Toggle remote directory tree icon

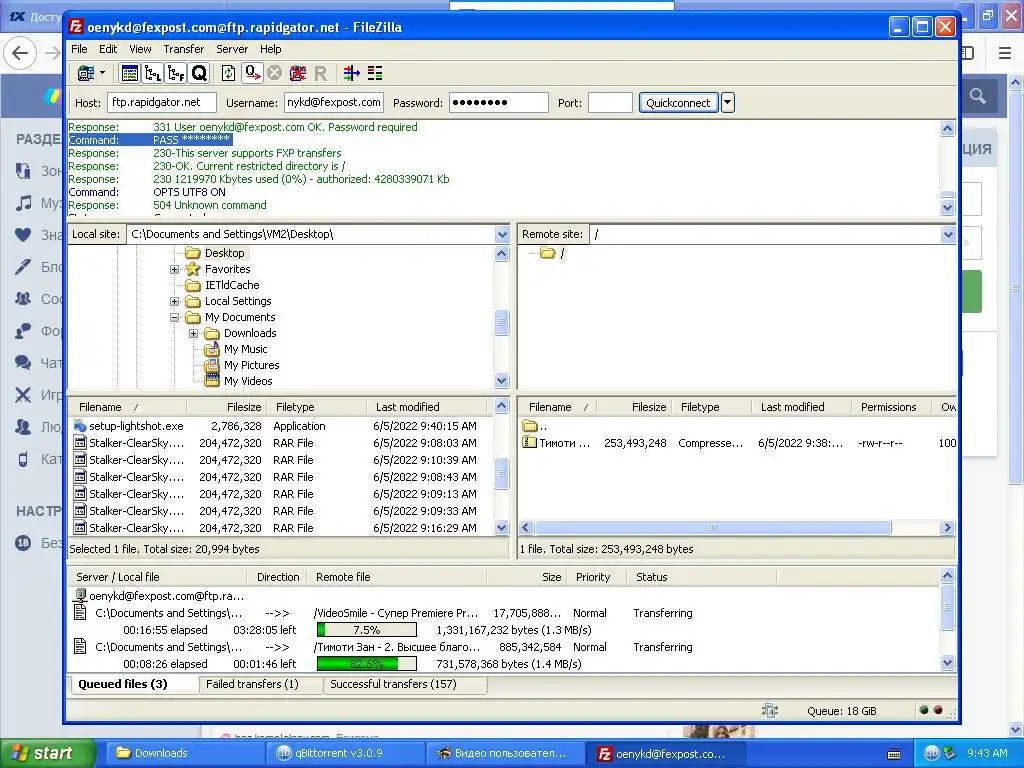176,73
